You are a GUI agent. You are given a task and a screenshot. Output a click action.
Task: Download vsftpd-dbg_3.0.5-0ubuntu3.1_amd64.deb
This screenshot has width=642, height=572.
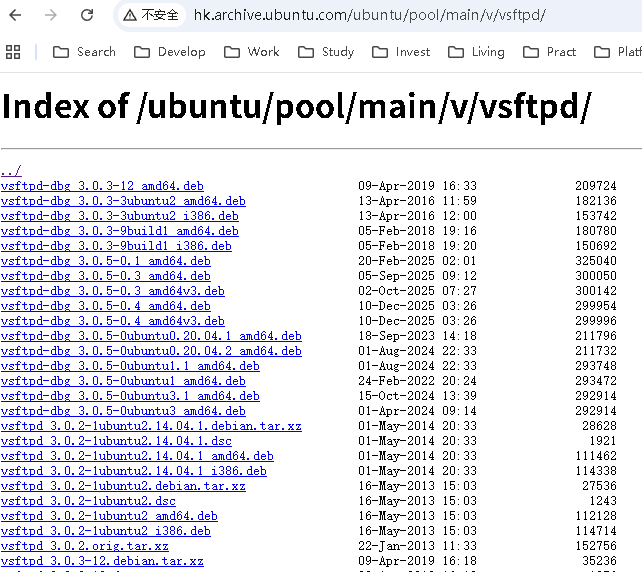130,396
